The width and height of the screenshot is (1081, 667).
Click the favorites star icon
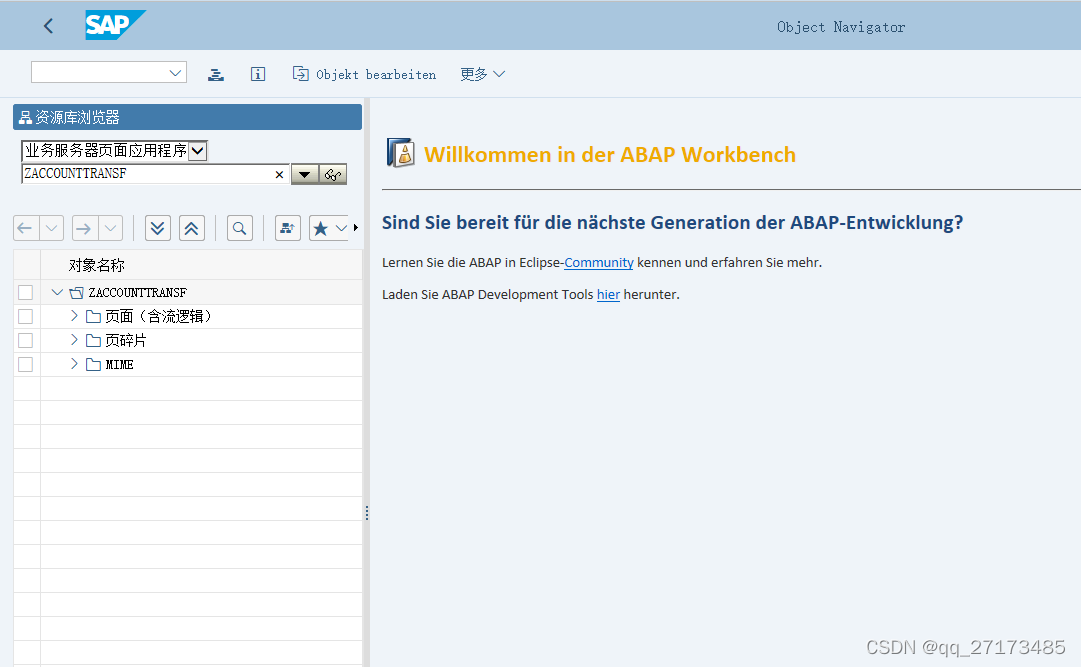[321, 228]
